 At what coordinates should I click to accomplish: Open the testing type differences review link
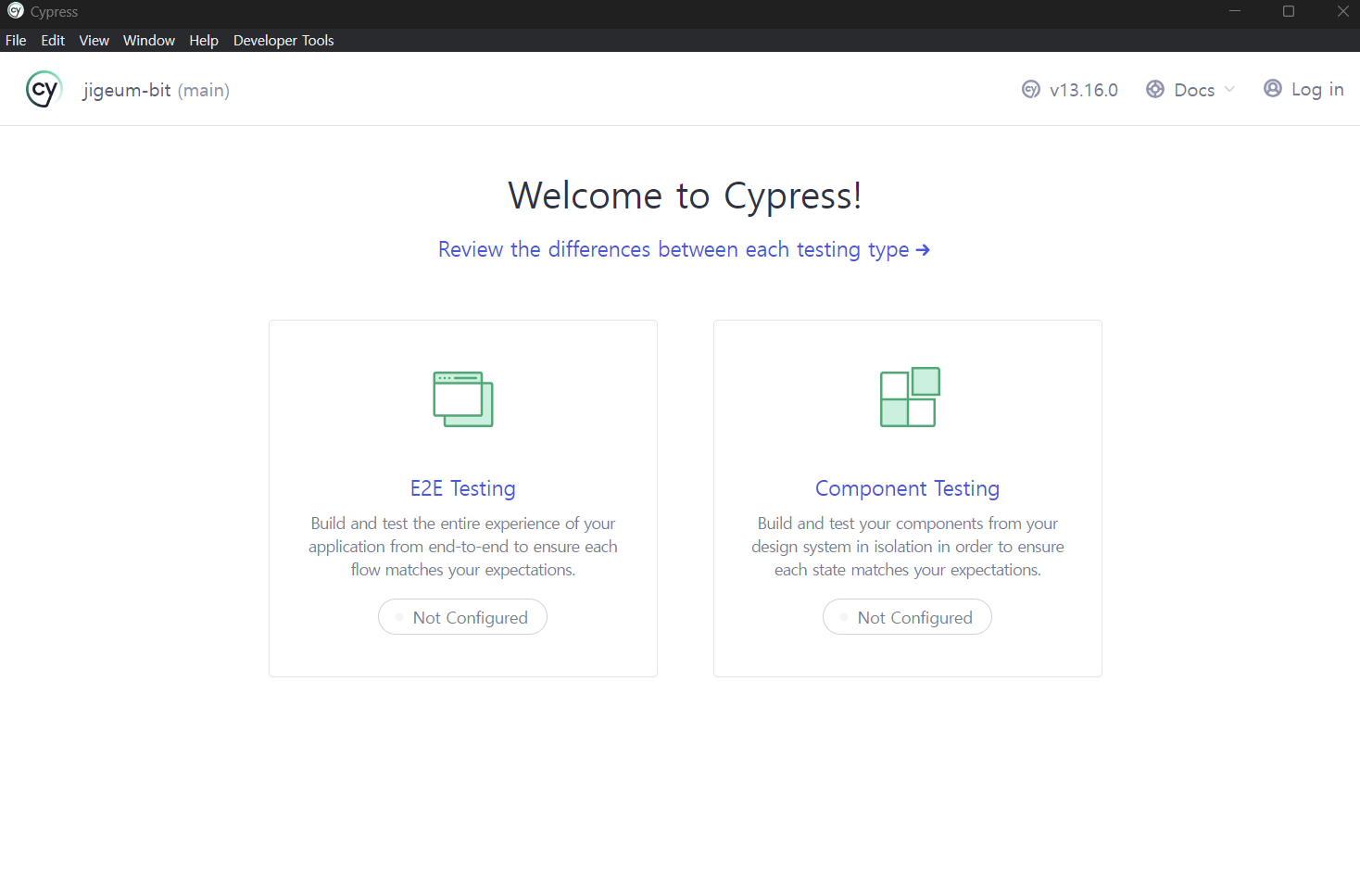click(684, 249)
